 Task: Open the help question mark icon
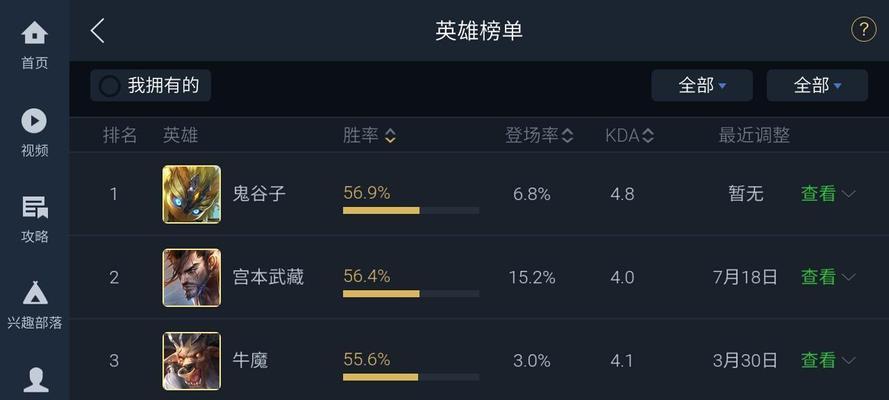[x=863, y=29]
